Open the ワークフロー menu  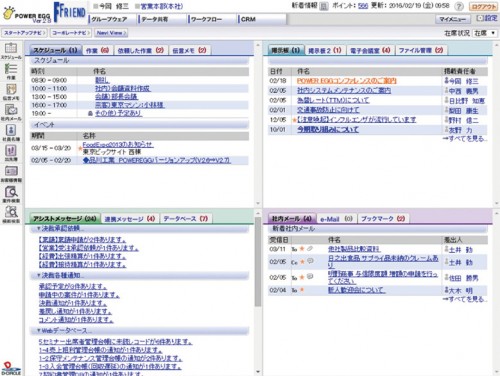coord(212,19)
